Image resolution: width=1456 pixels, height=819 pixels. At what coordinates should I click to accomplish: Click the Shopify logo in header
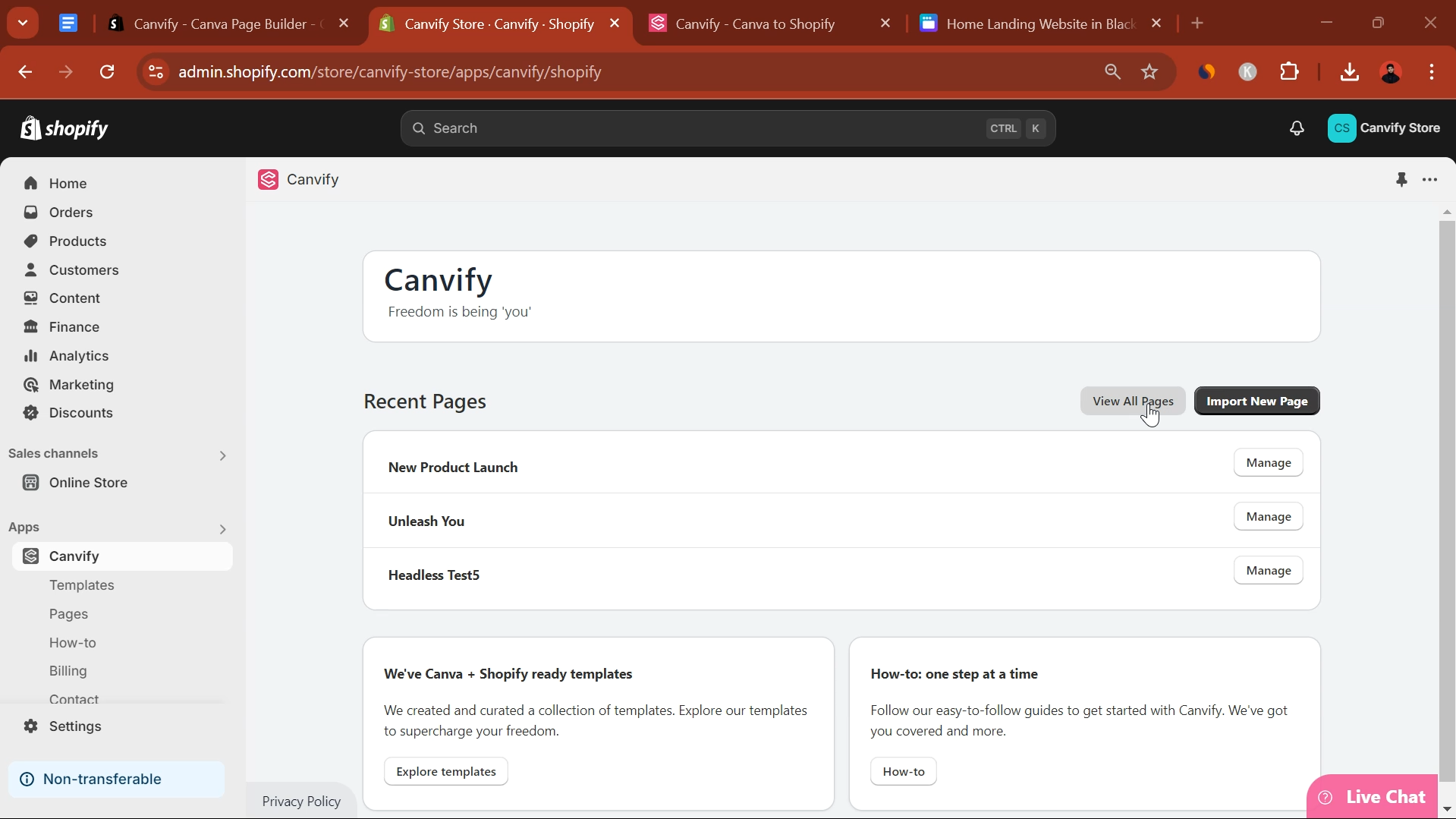[64, 128]
